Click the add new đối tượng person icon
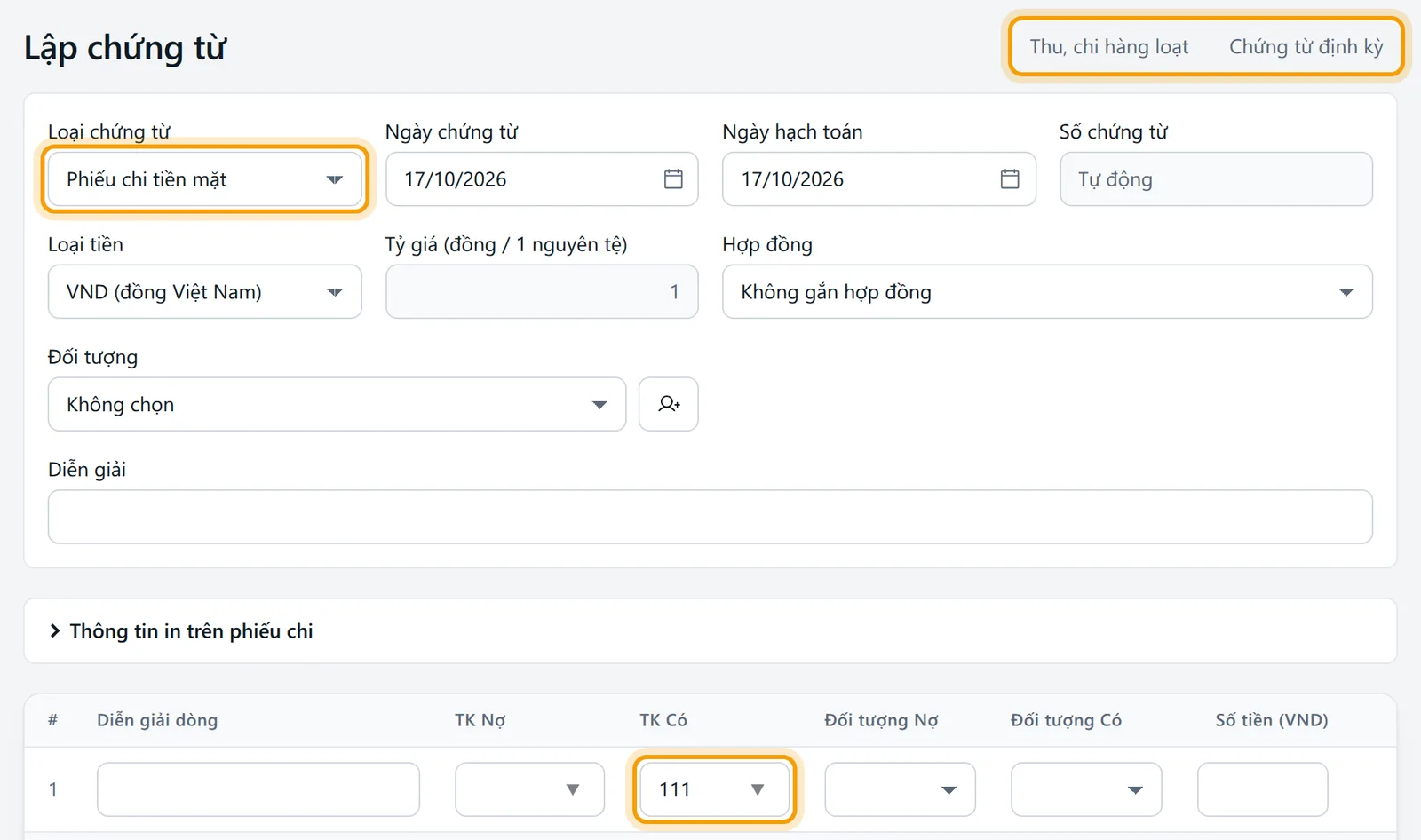 (x=669, y=404)
